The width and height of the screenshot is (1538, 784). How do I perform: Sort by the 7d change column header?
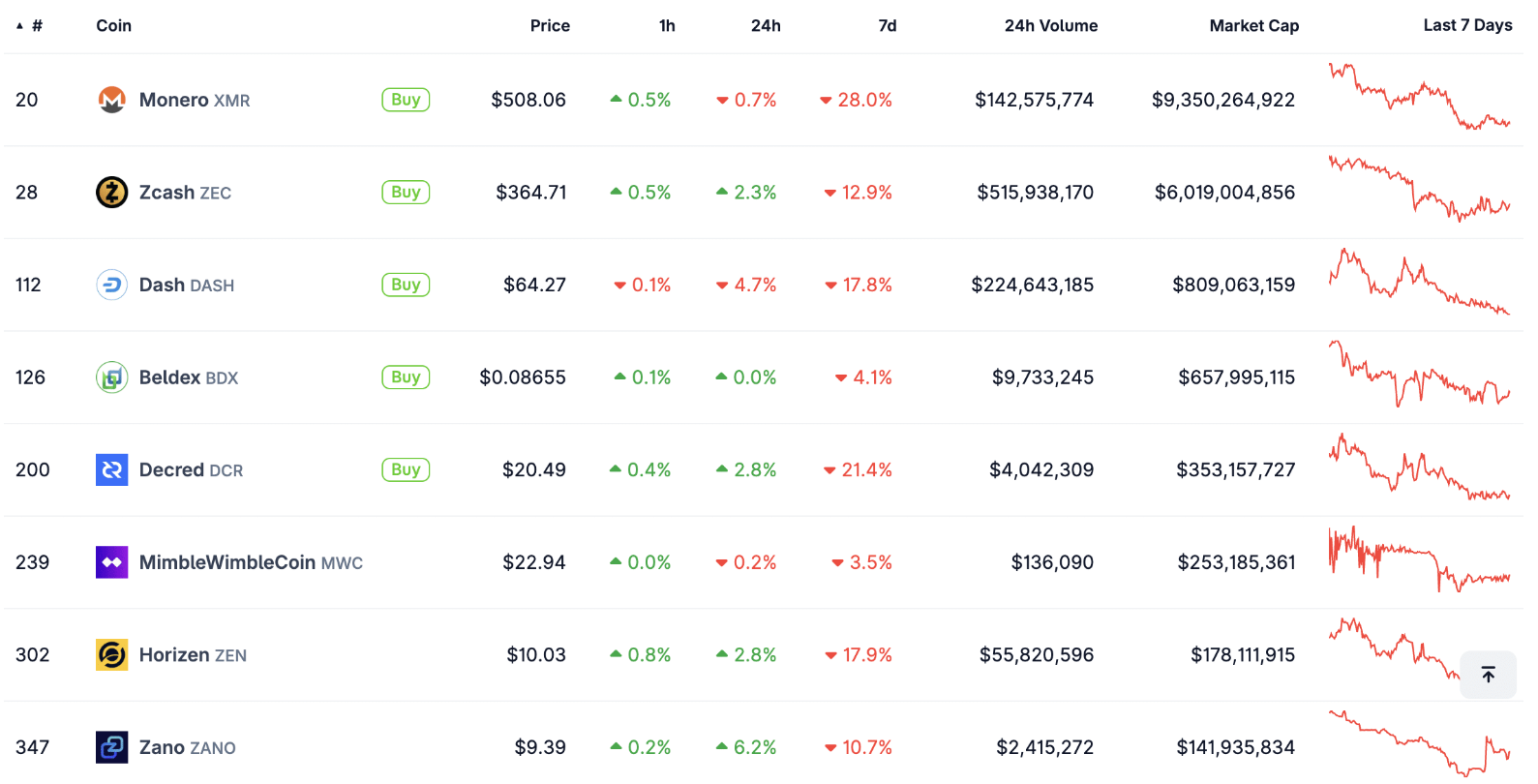[x=887, y=26]
